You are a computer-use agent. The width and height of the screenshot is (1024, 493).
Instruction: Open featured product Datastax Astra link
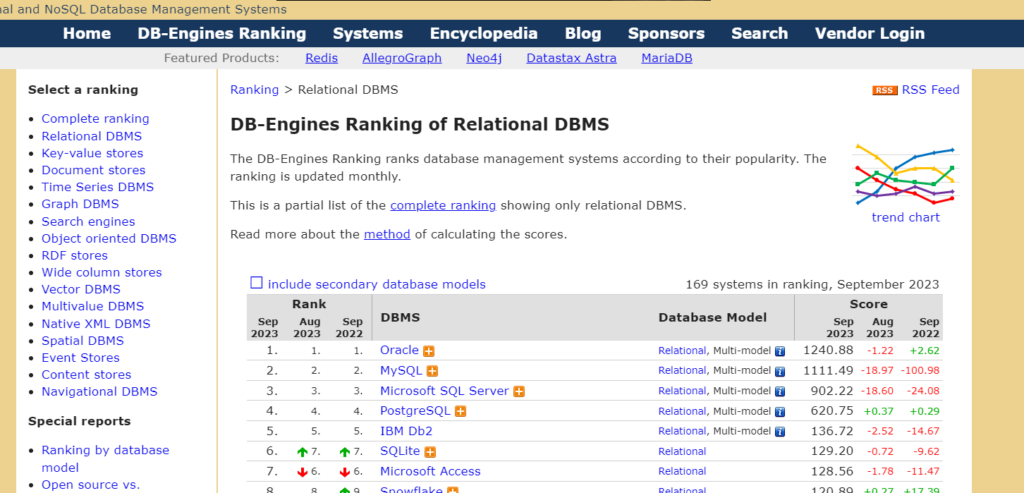coord(571,58)
